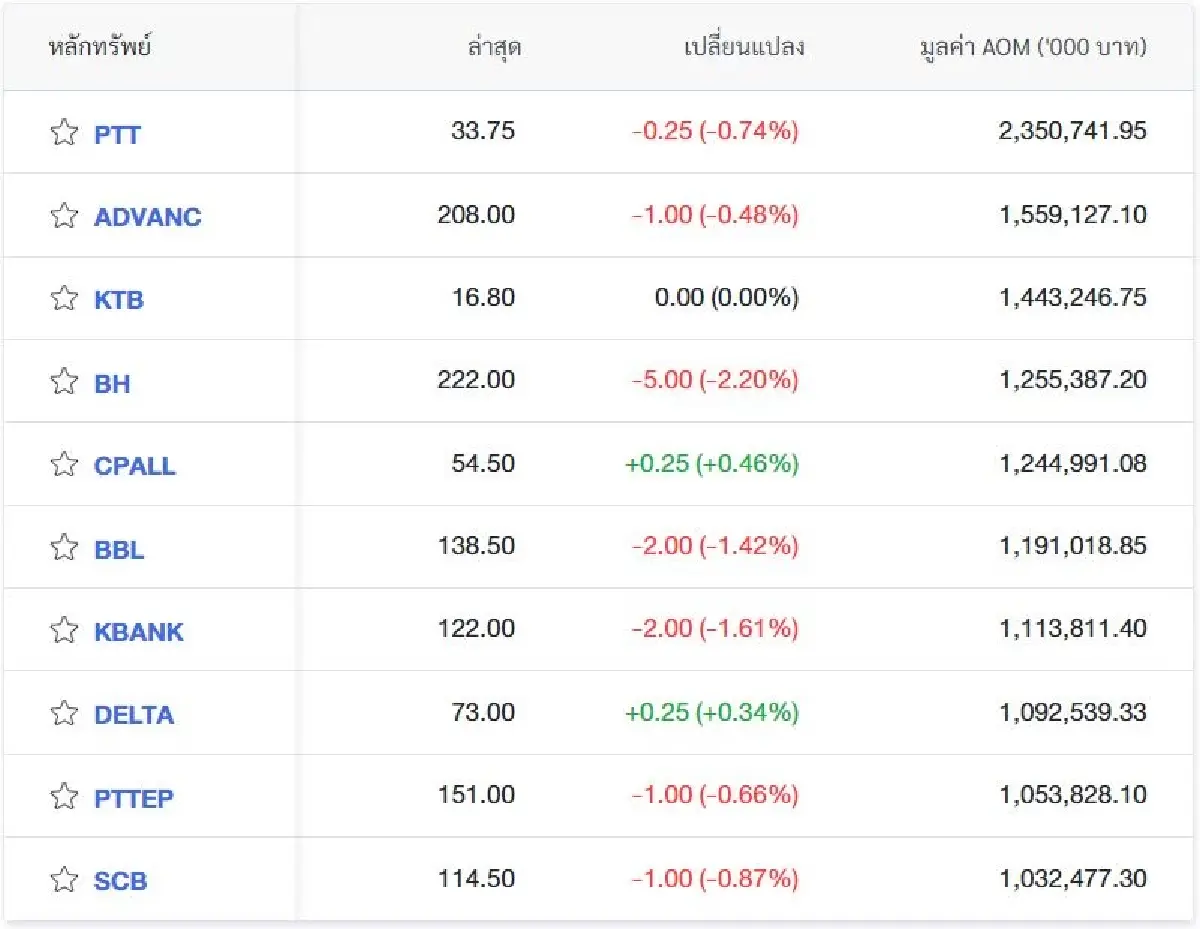The height and width of the screenshot is (929, 1200).
Task: Star ADVANC as a favorite
Action: tap(64, 215)
